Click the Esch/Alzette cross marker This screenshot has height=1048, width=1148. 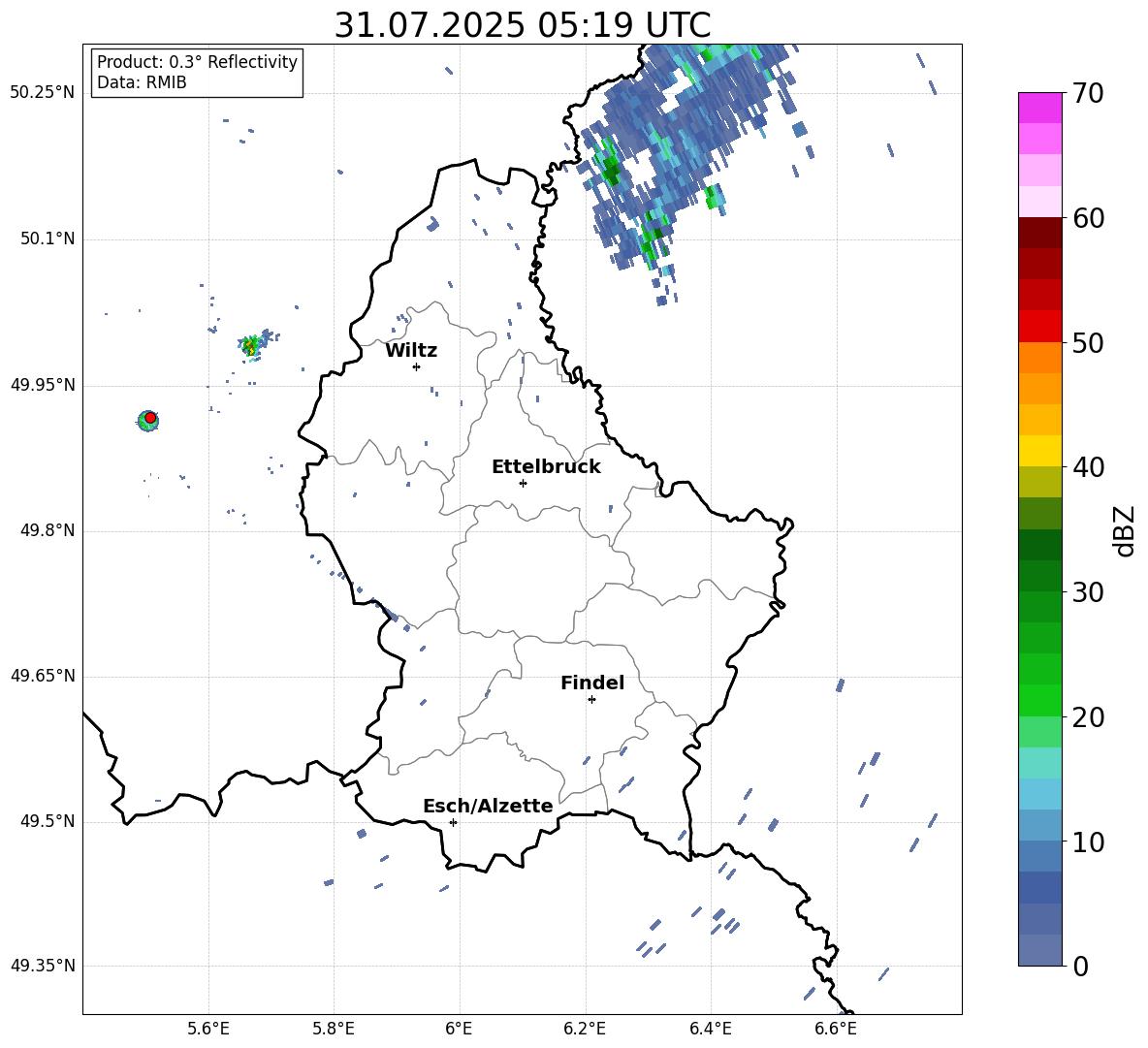[453, 822]
